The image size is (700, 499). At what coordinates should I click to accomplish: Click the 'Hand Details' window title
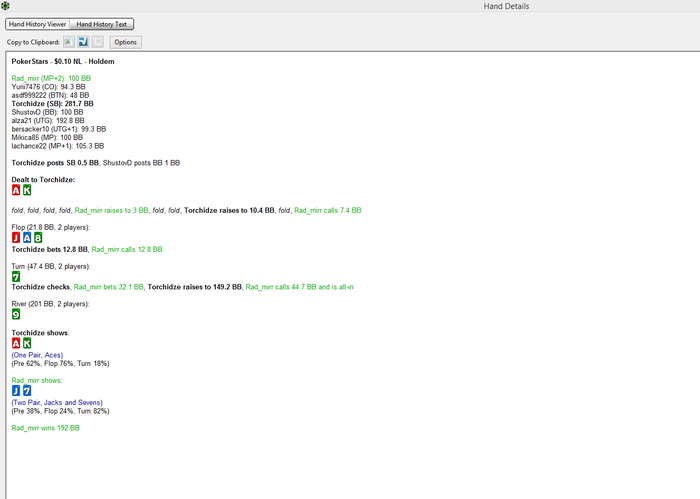[506, 6]
